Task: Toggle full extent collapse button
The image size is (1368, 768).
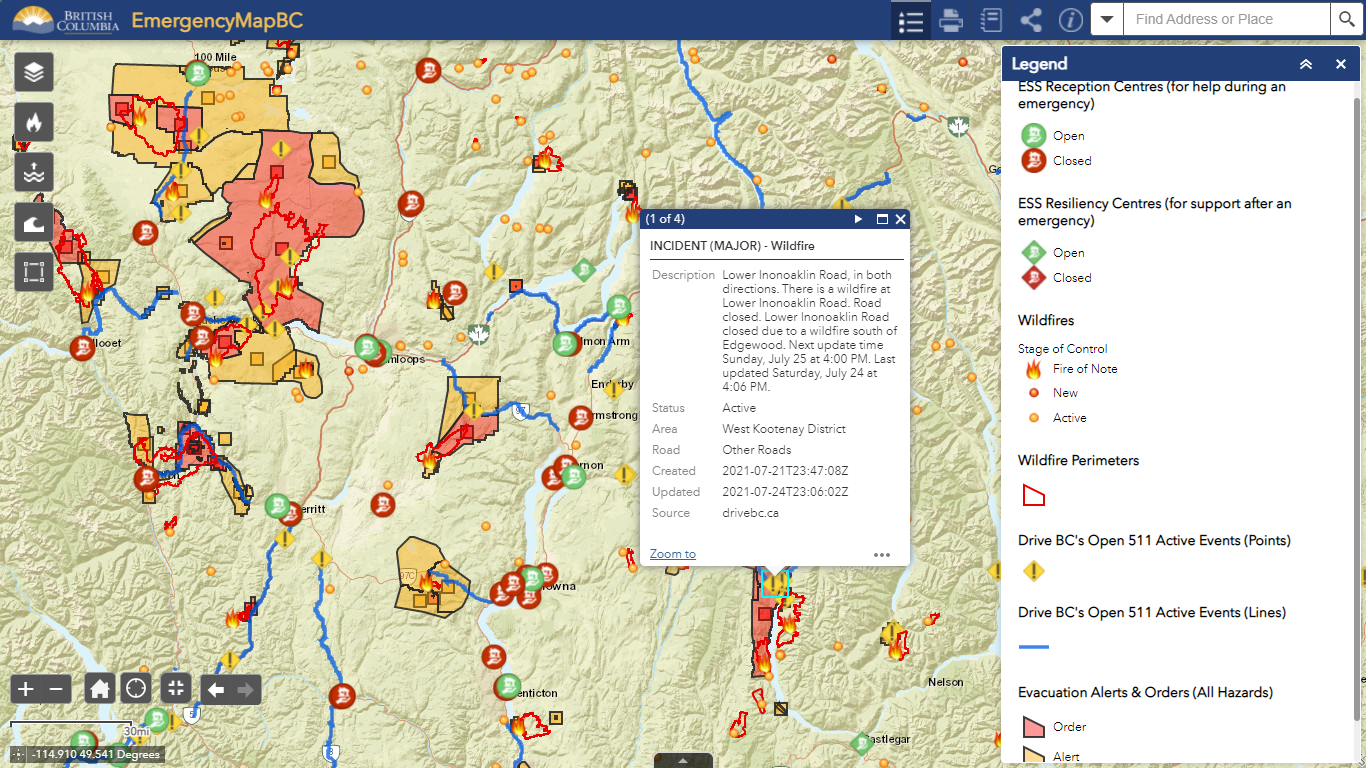Action: point(175,688)
